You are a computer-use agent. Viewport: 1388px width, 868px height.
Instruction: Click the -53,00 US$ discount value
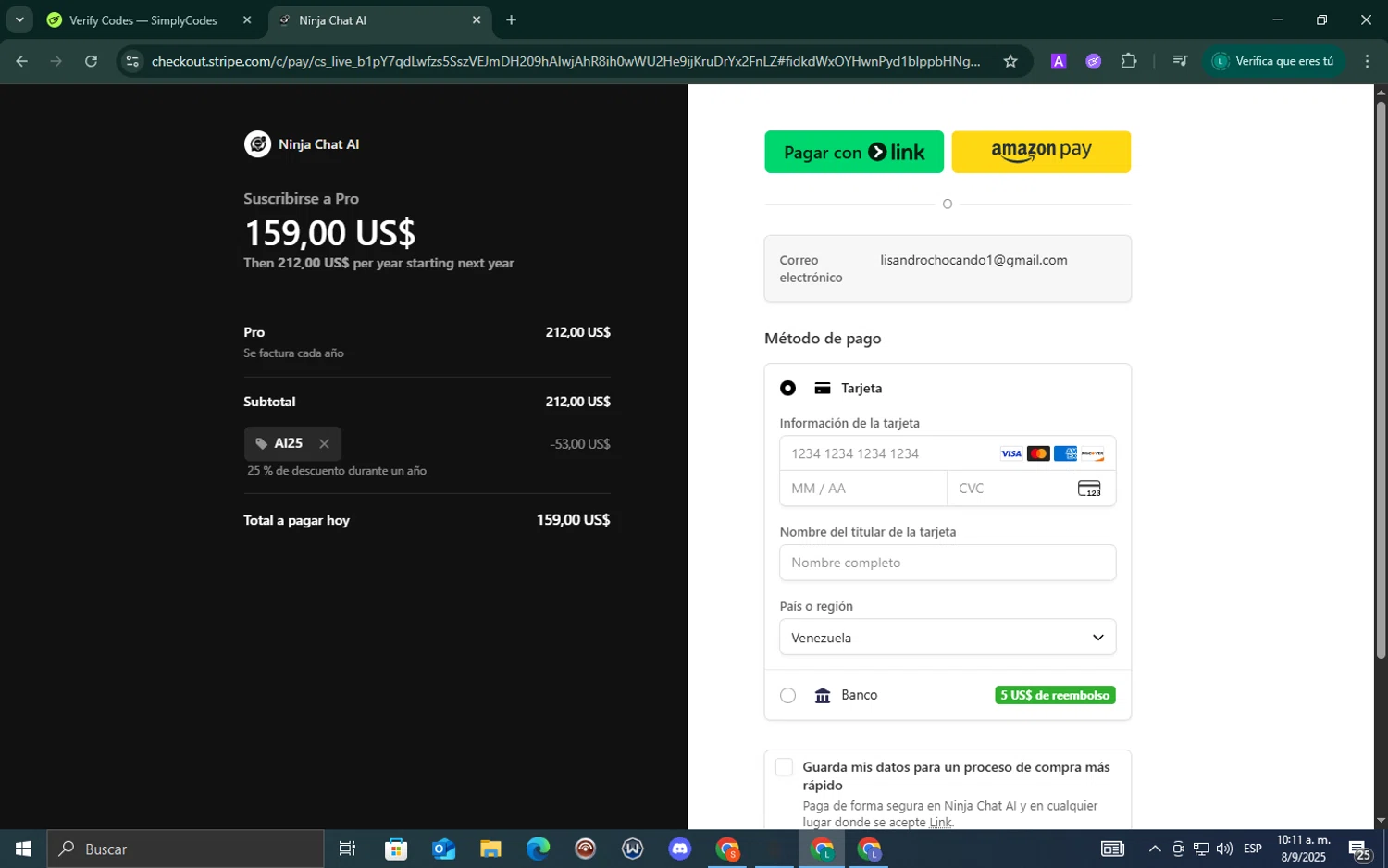[x=580, y=444]
